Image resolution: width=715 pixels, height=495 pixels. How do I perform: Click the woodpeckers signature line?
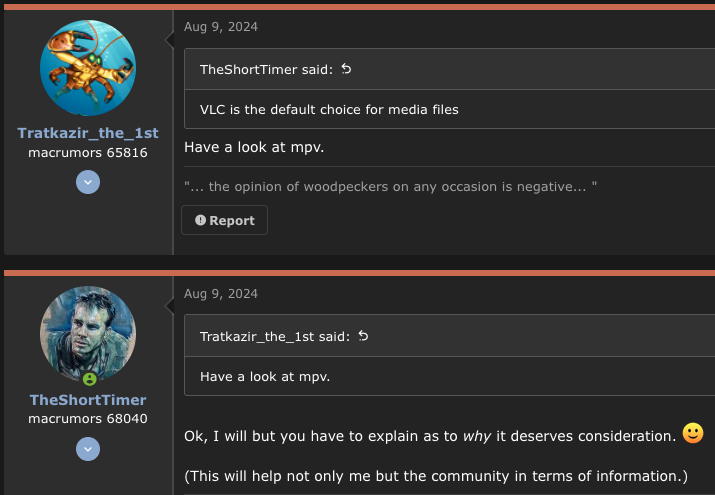(390, 186)
